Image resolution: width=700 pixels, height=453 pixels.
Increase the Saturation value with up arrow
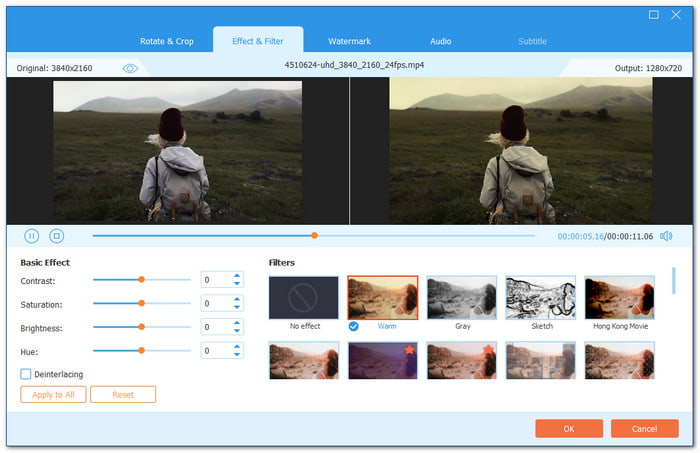click(237, 300)
